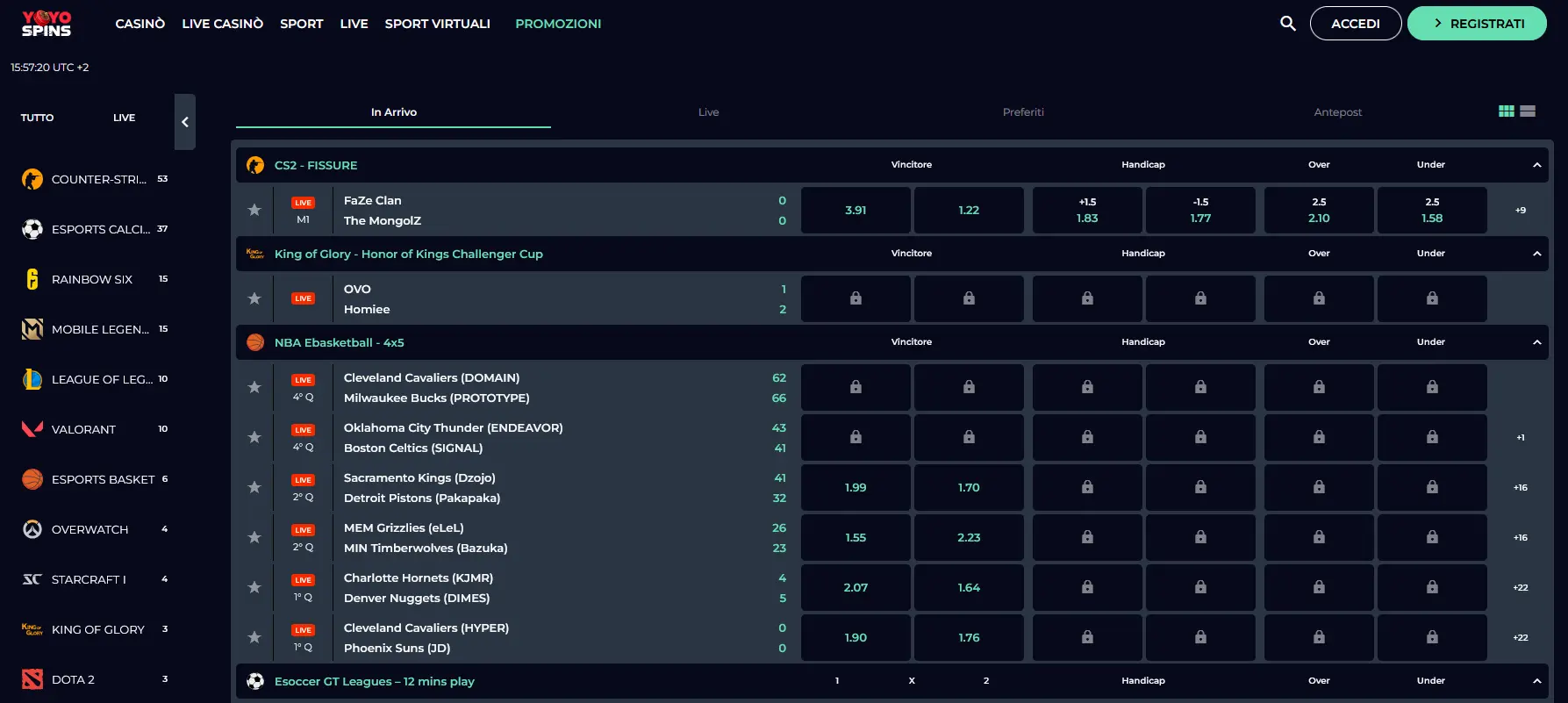
Task: Collapse the NBA Ebasketball 4x5 section
Action: click(1536, 342)
